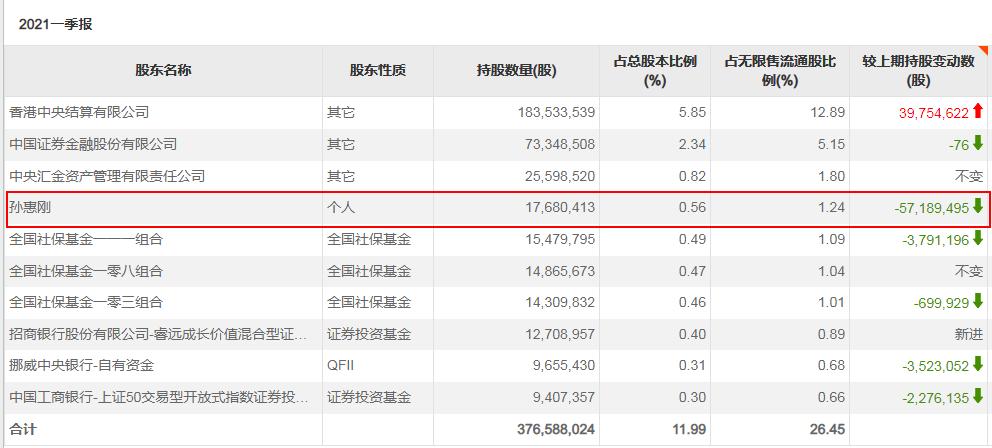Select the 2021一季报 tab
992x448 pixels.
pos(55,24)
